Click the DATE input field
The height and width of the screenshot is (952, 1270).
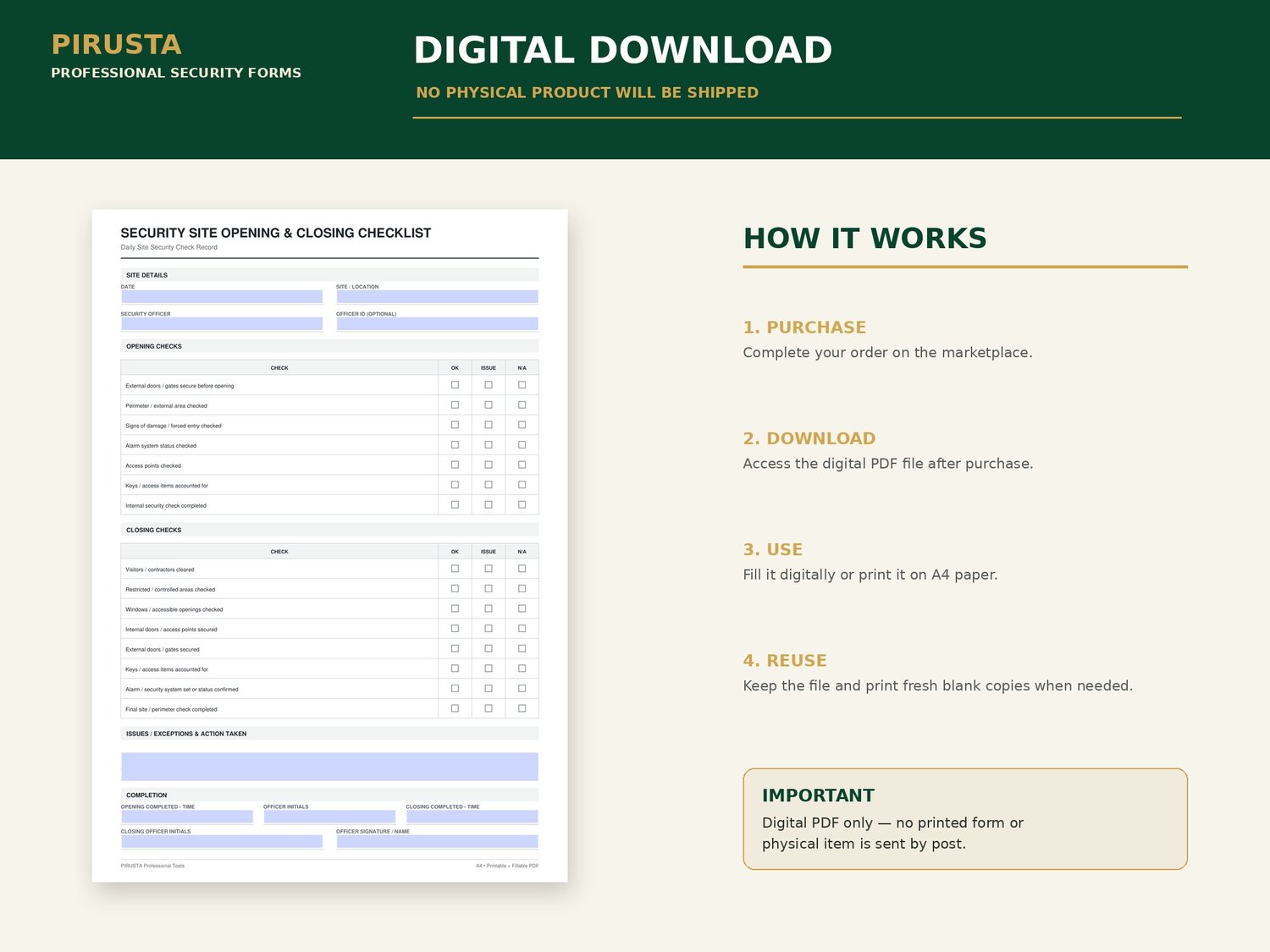[x=222, y=297]
